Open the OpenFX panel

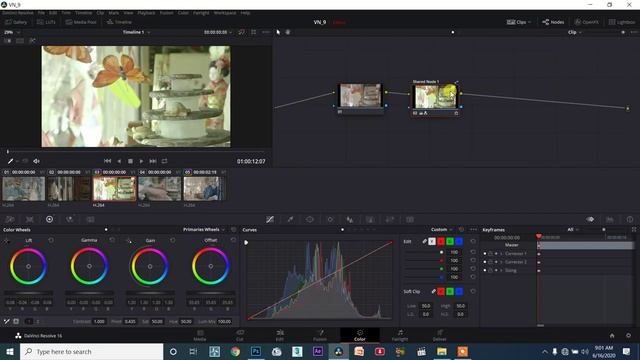(587, 22)
